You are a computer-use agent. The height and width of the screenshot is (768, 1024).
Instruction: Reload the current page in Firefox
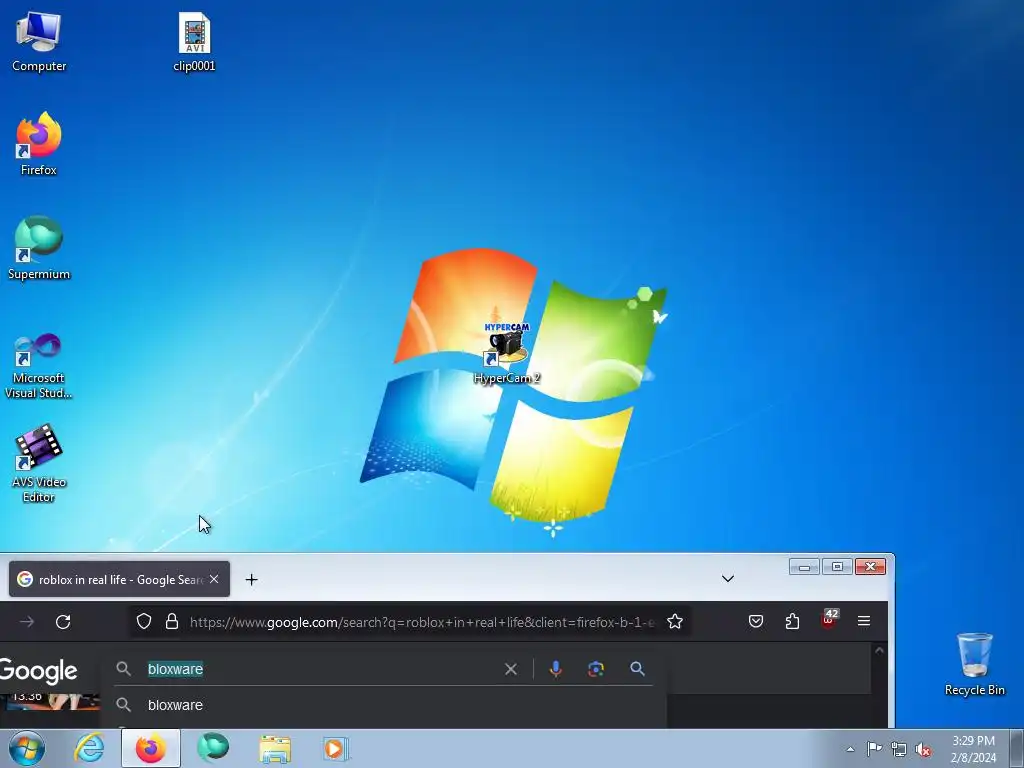click(x=63, y=622)
